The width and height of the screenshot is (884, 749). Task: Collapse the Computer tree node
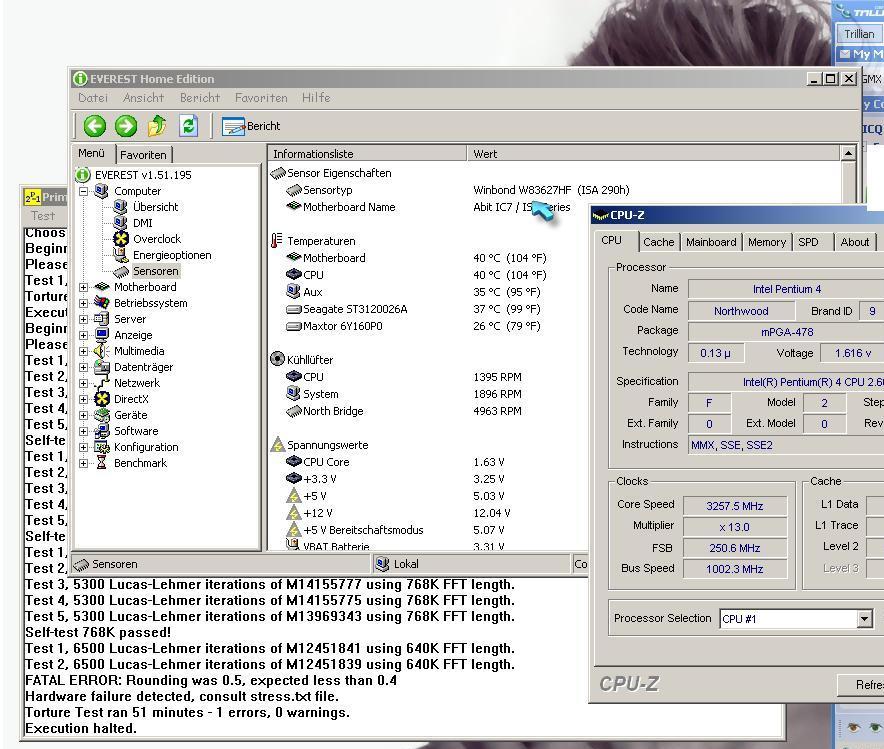tap(83, 191)
